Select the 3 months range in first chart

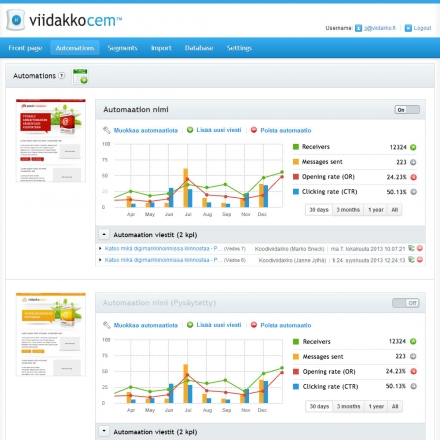coord(348,210)
